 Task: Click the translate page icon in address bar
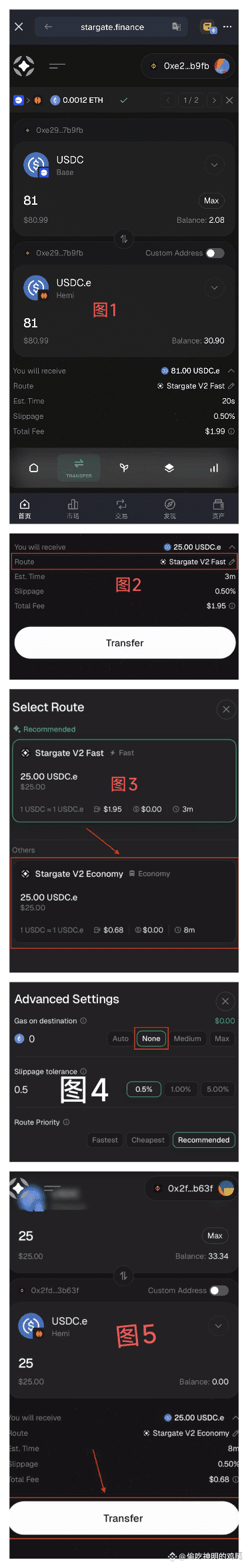(x=176, y=27)
